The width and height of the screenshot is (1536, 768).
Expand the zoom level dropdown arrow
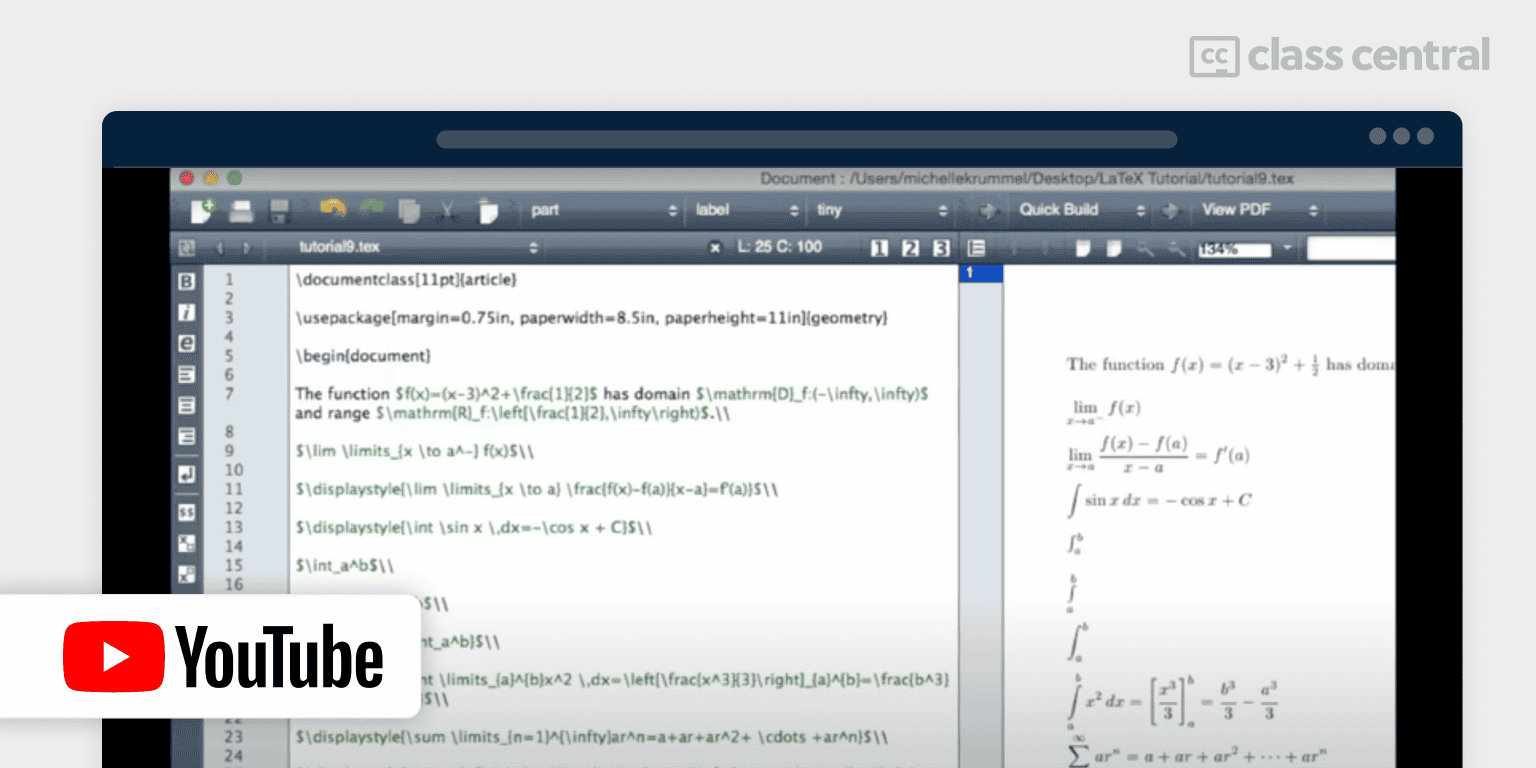pyautogui.click(x=1288, y=248)
